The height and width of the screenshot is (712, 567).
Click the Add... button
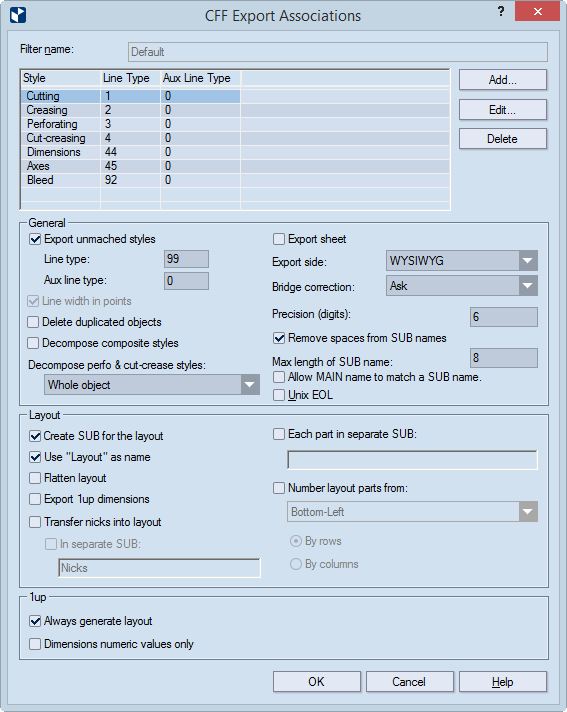[503, 80]
